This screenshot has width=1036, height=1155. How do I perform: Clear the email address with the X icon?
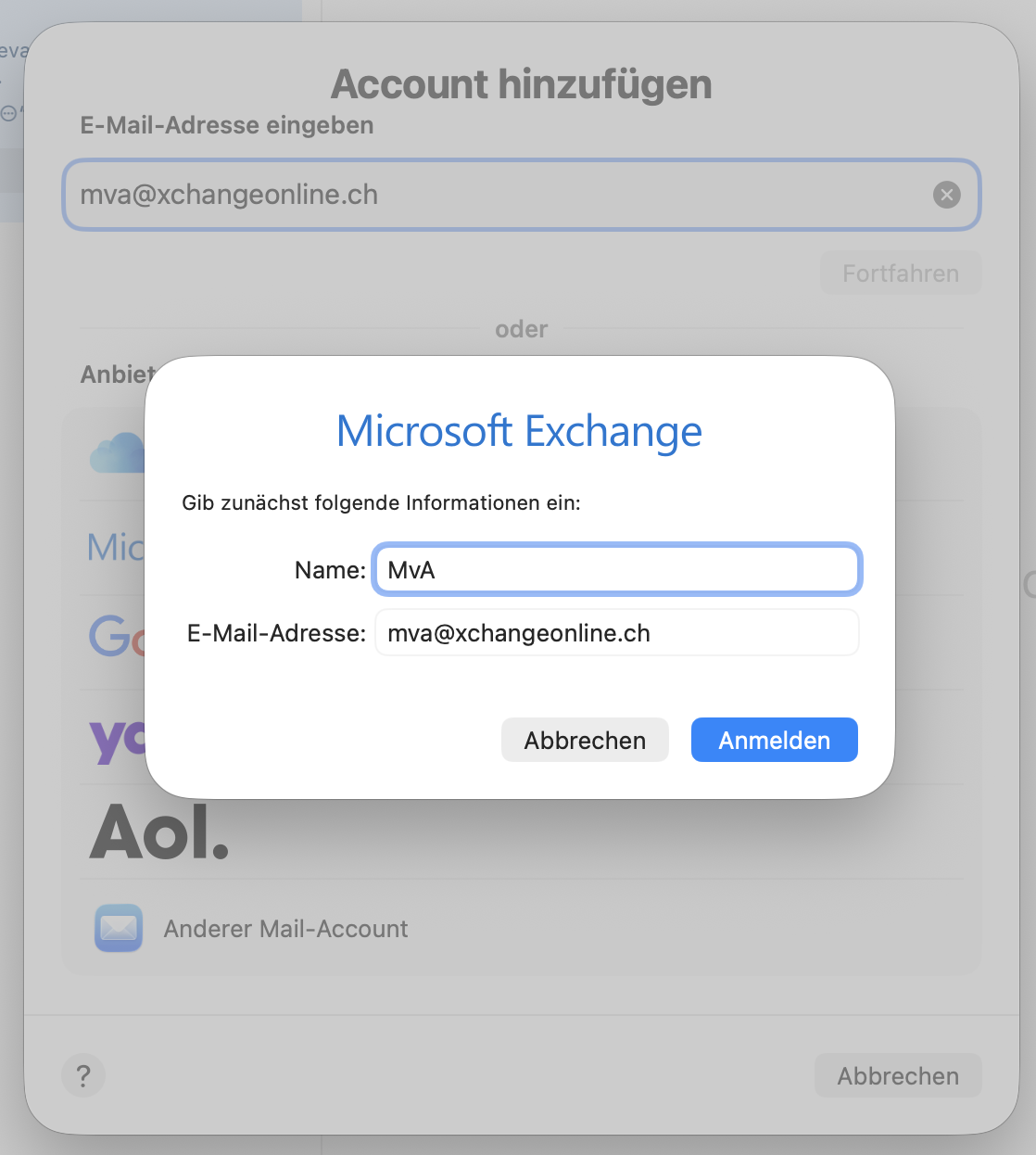[946, 195]
